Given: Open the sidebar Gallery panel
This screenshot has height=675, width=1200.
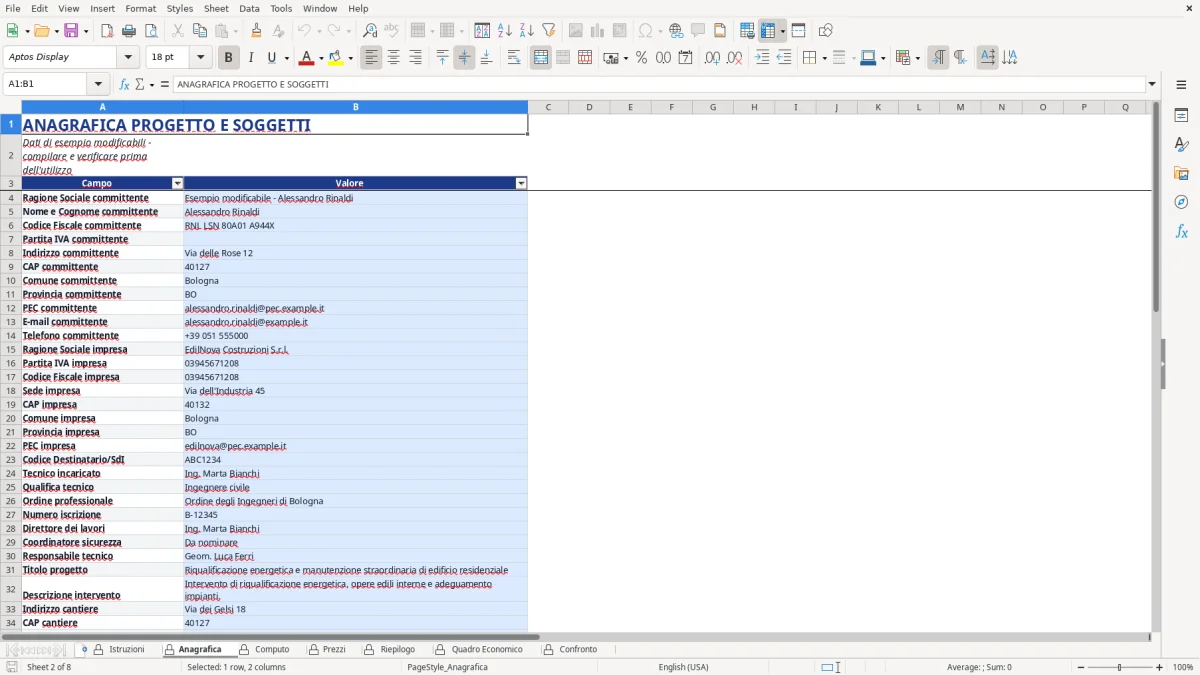Looking at the screenshot, I should pyautogui.click(x=1181, y=173).
